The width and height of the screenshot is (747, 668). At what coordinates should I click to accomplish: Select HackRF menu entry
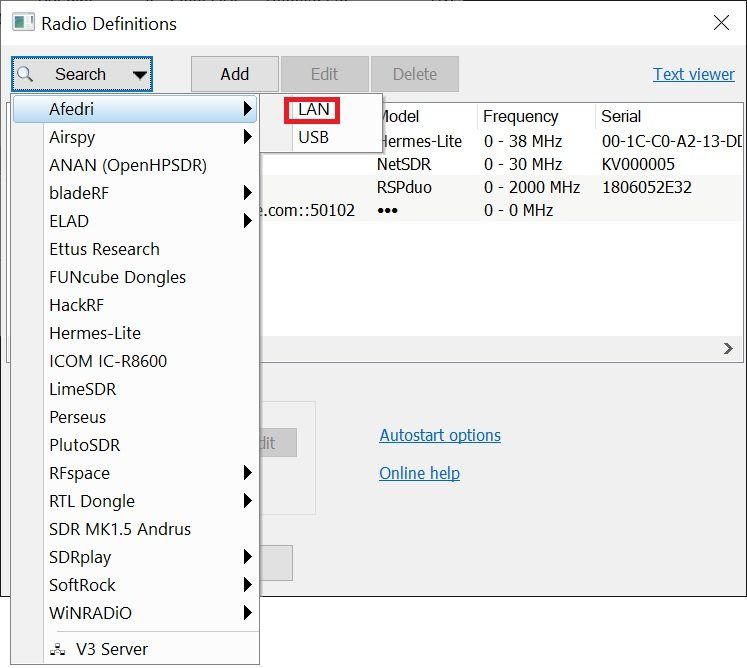point(135,305)
